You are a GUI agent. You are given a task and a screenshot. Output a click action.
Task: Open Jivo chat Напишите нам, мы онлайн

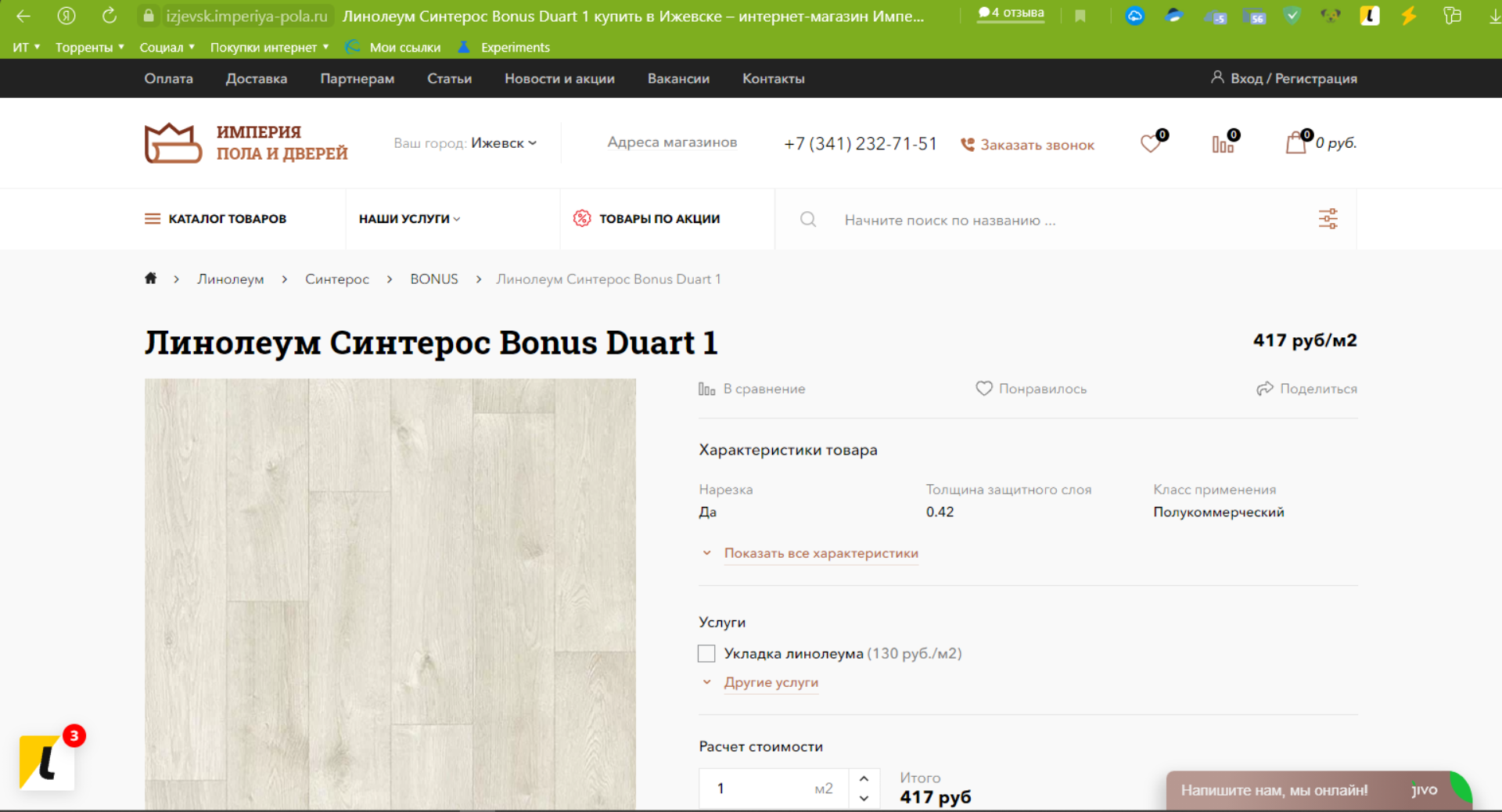pyautogui.click(x=1319, y=790)
